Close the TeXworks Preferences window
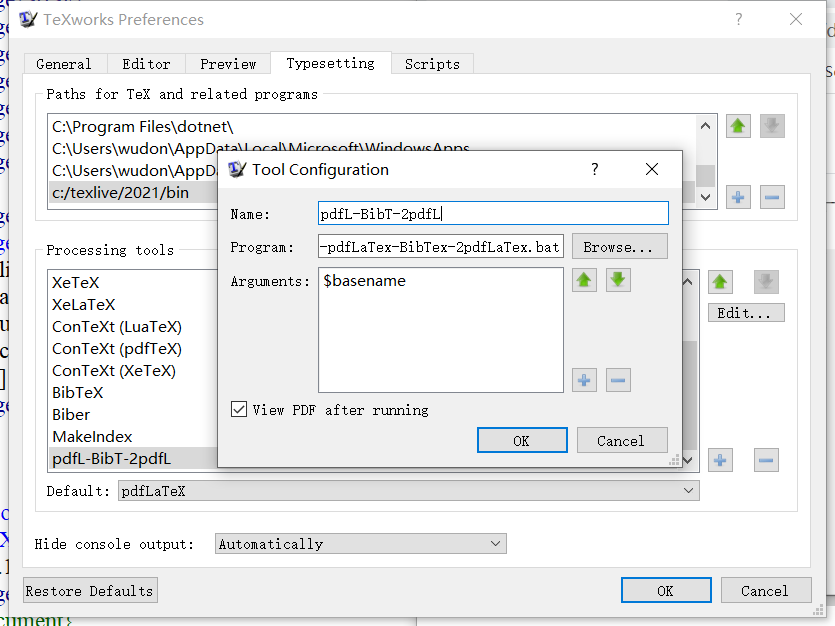This screenshot has width=835, height=626. (796, 20)
